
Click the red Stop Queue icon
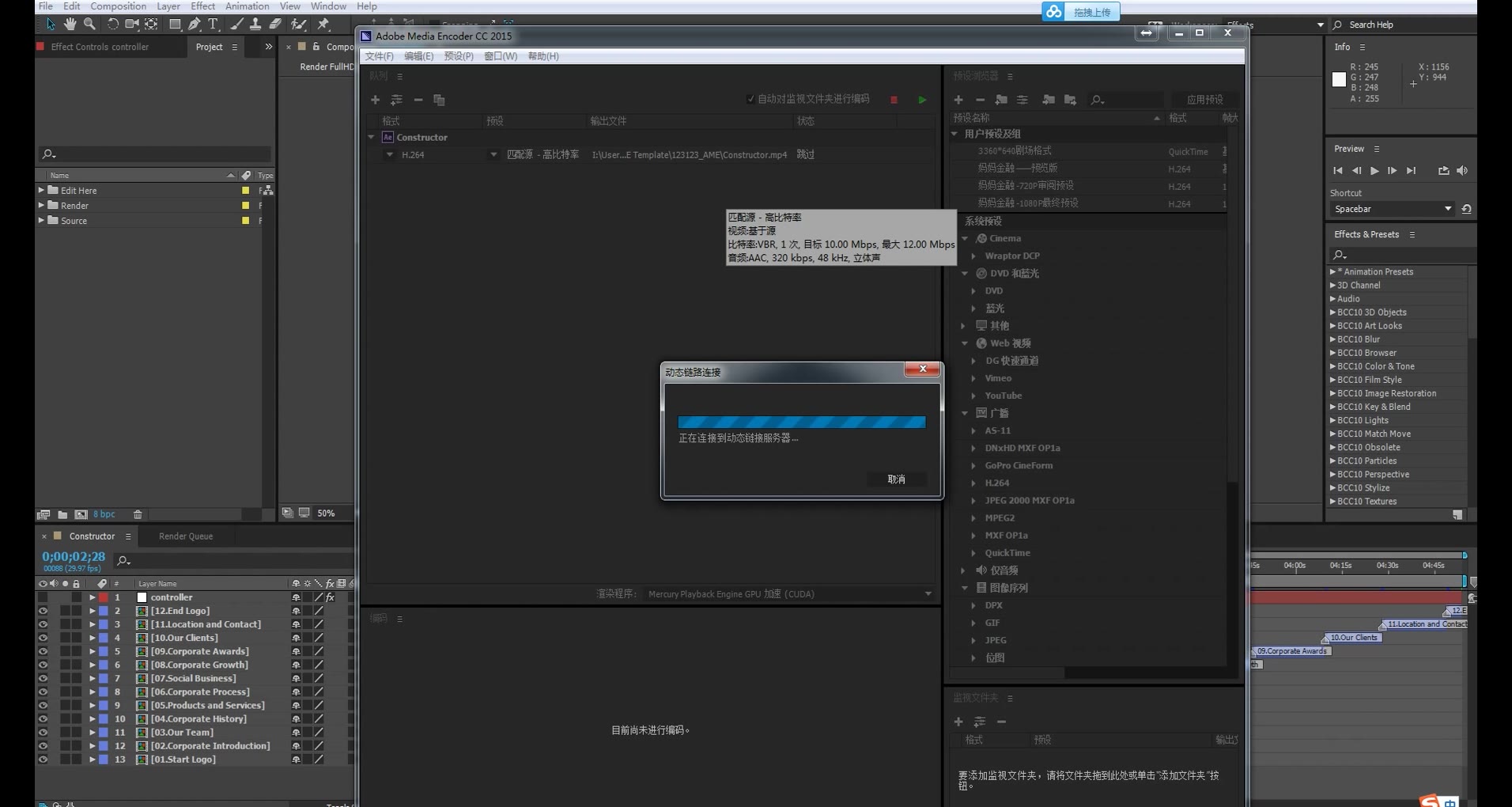[x=894, y=100]
